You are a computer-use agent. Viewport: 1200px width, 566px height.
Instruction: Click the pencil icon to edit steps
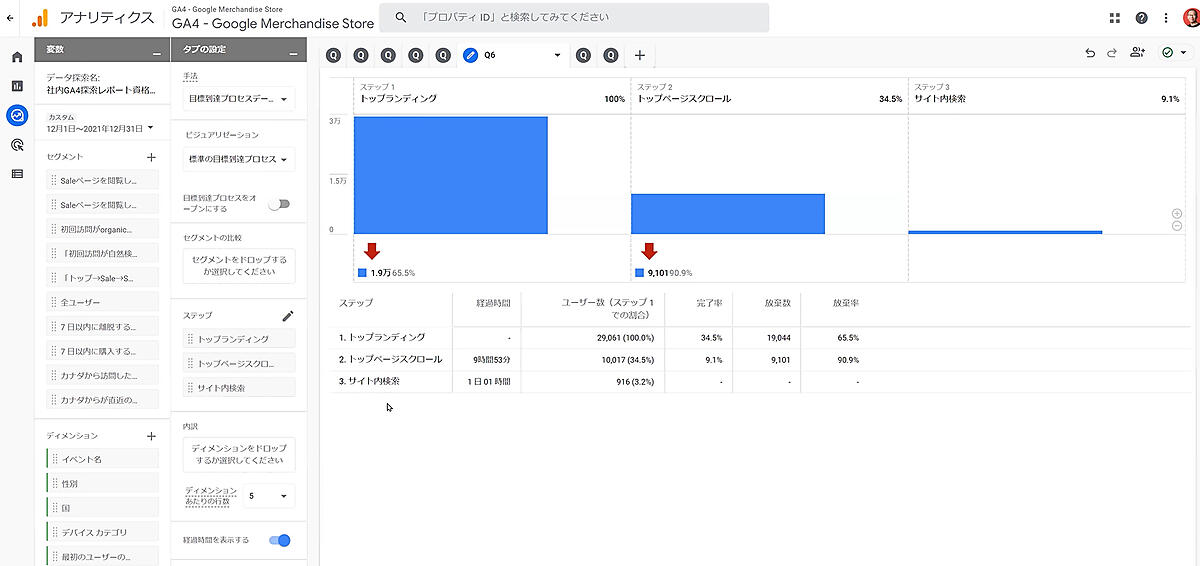point(288,316)
